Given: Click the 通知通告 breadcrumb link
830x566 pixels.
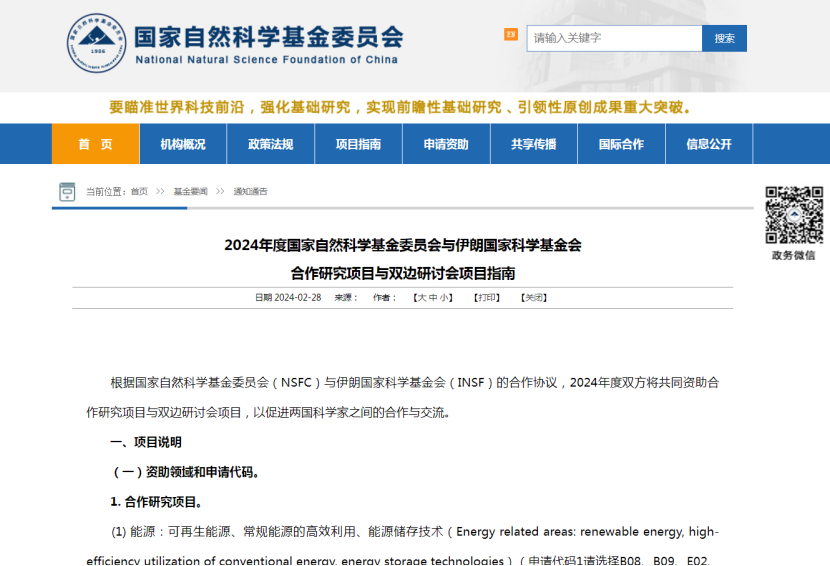Looking at the screenshot, I should [250, 191].
